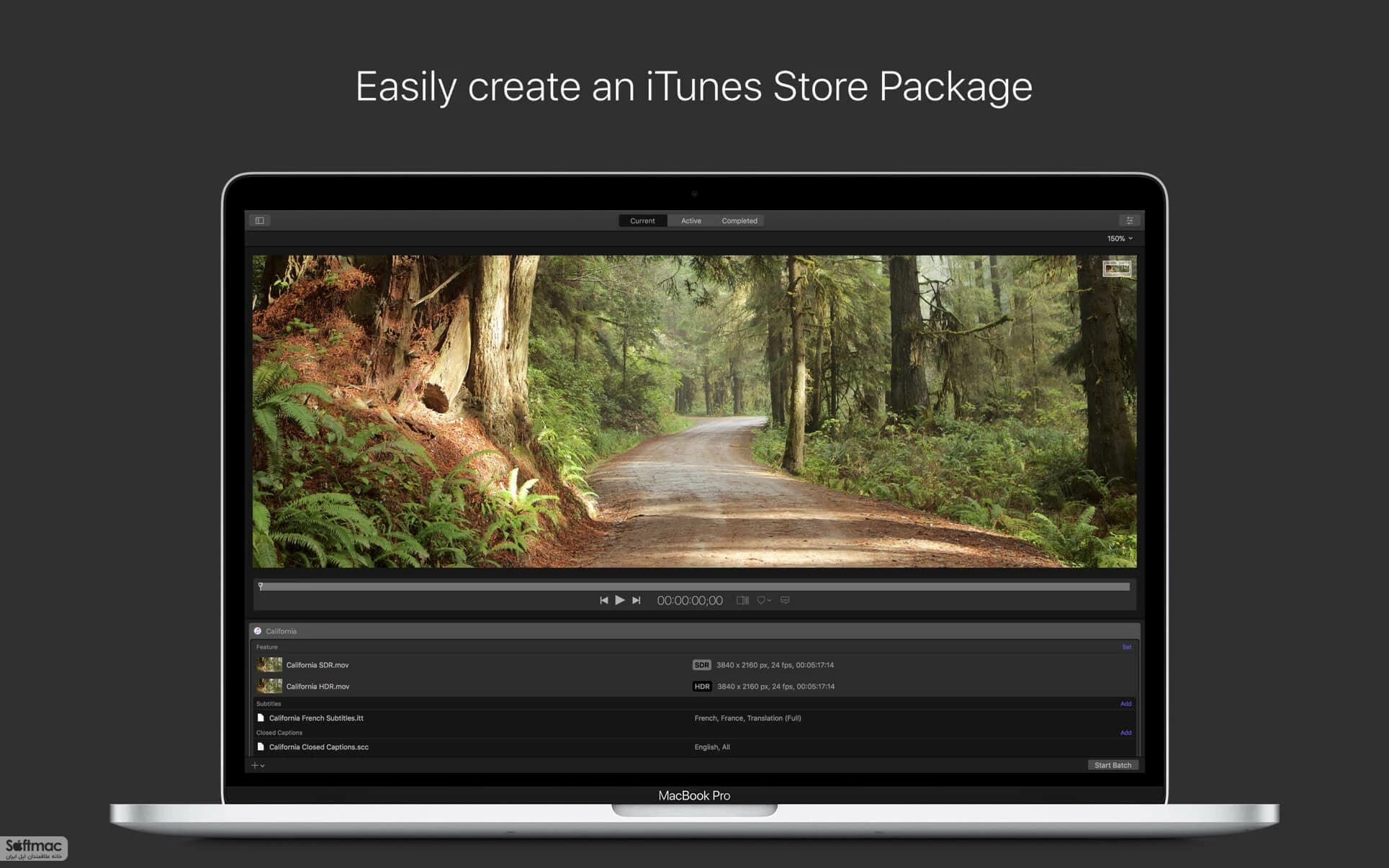Image resolution: width=1389 pixels, height=868 pixels.
Task: Toggle the before/after comparison view icon
Action: tap(742, 600)
